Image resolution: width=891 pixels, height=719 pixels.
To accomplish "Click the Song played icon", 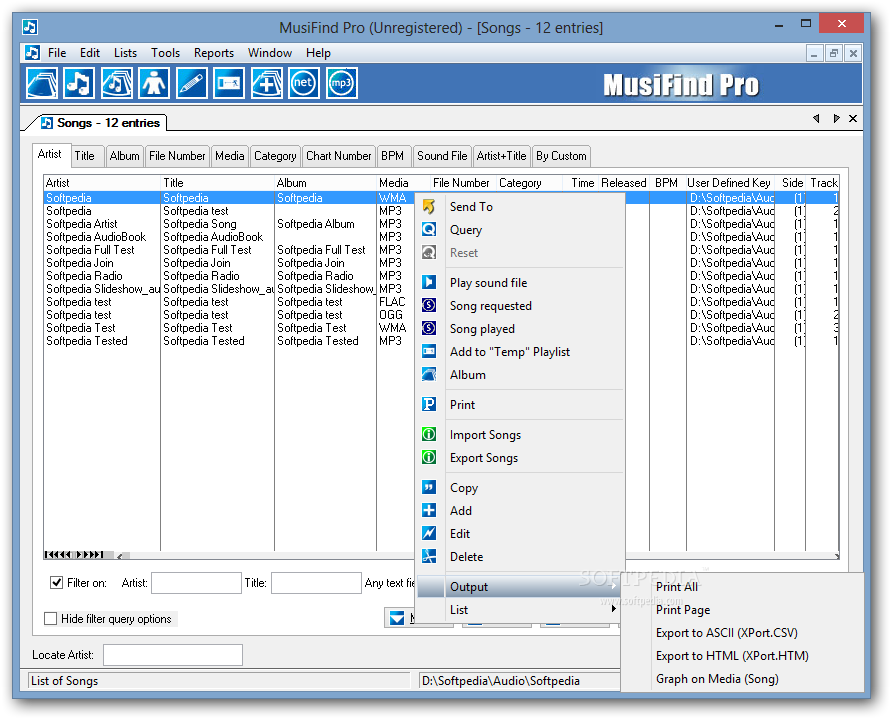I will click(x=429, y=329).
